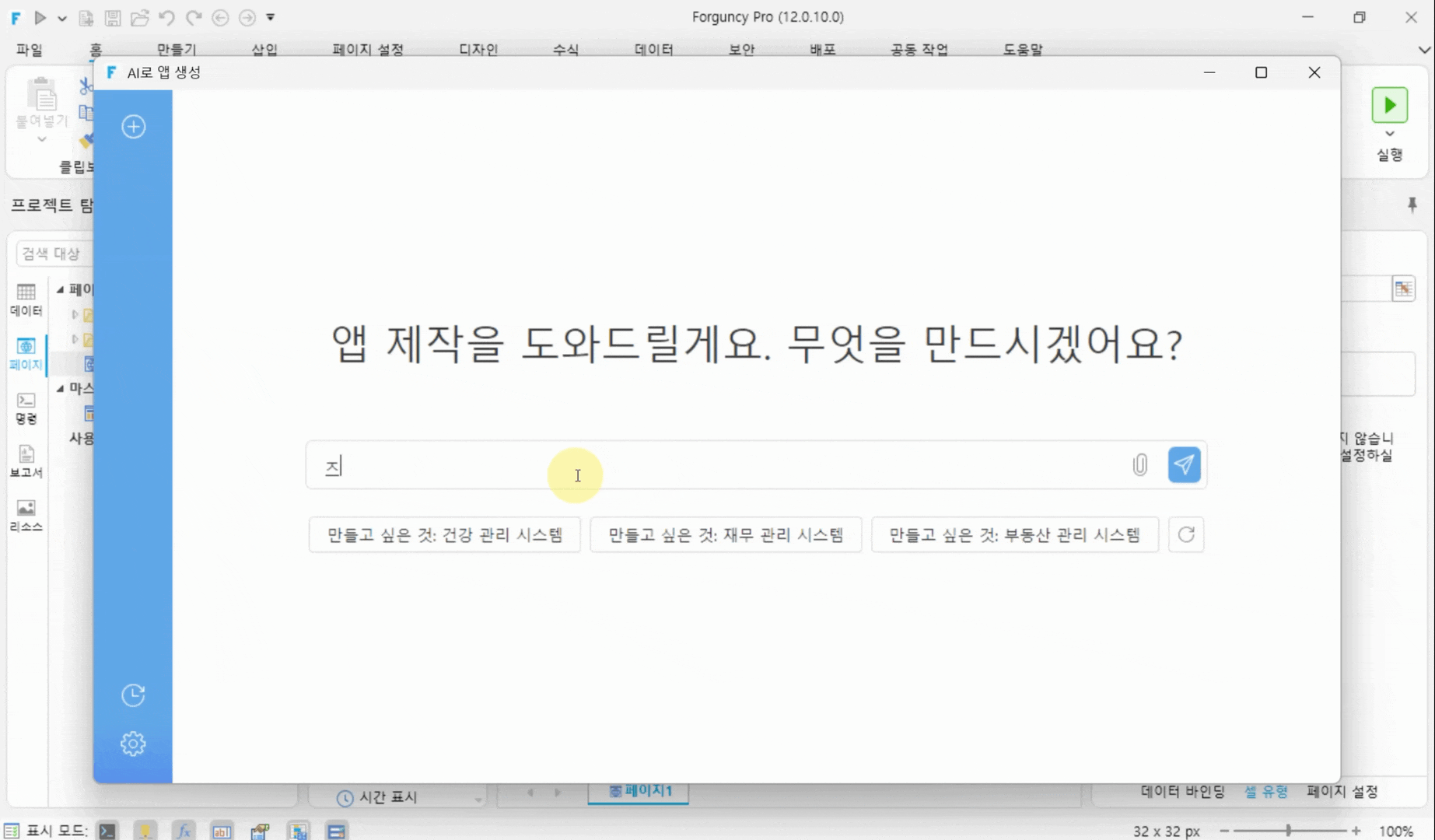Open chat history clock icon
The height and width of the screenshot is (840, 1435).
pyautogui.click(x=133, y=695)
